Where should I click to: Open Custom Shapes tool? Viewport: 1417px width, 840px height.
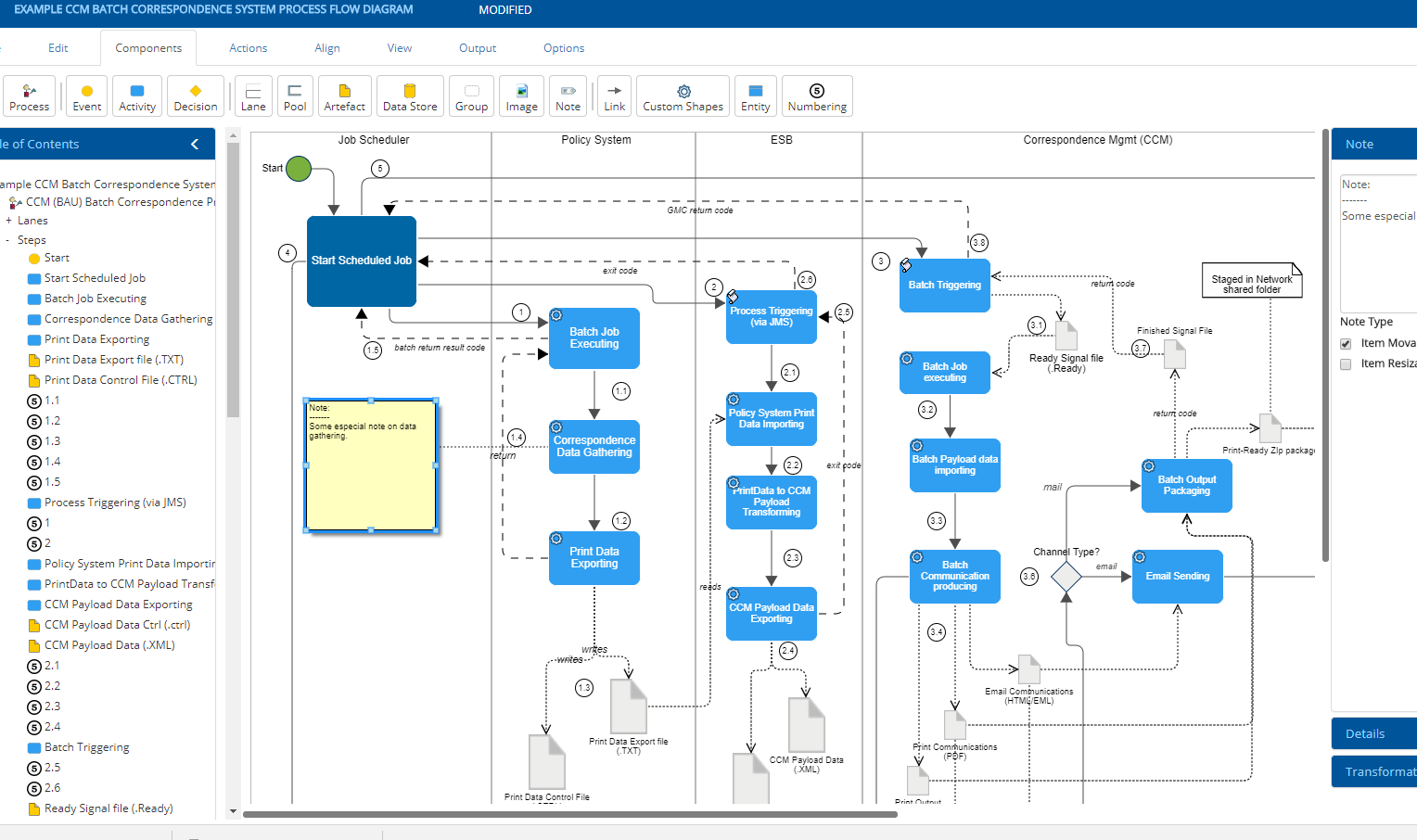[683, 96]
